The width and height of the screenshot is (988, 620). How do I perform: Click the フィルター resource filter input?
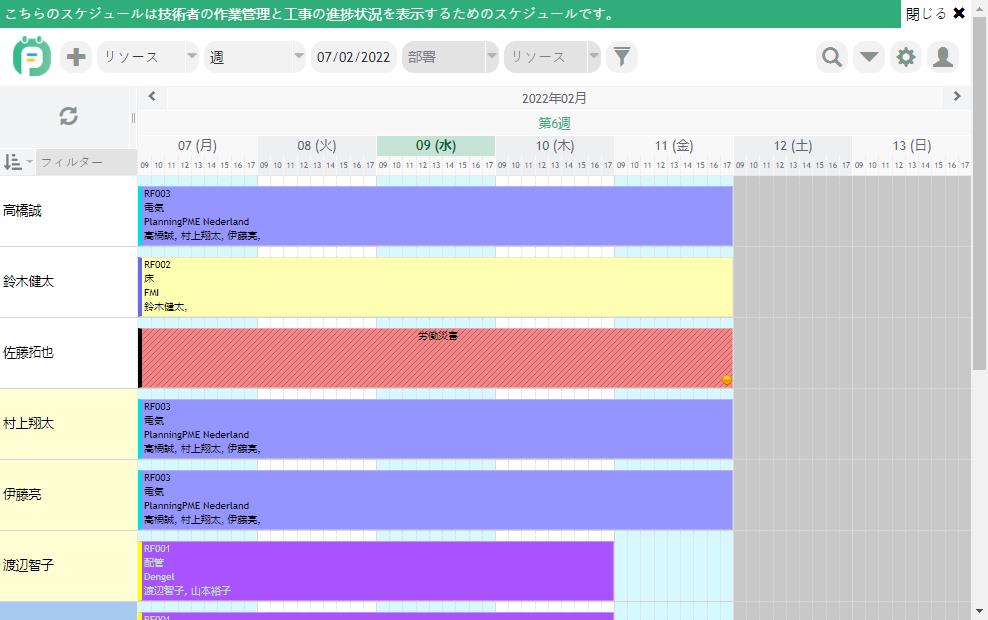click(x=86, y=162)
